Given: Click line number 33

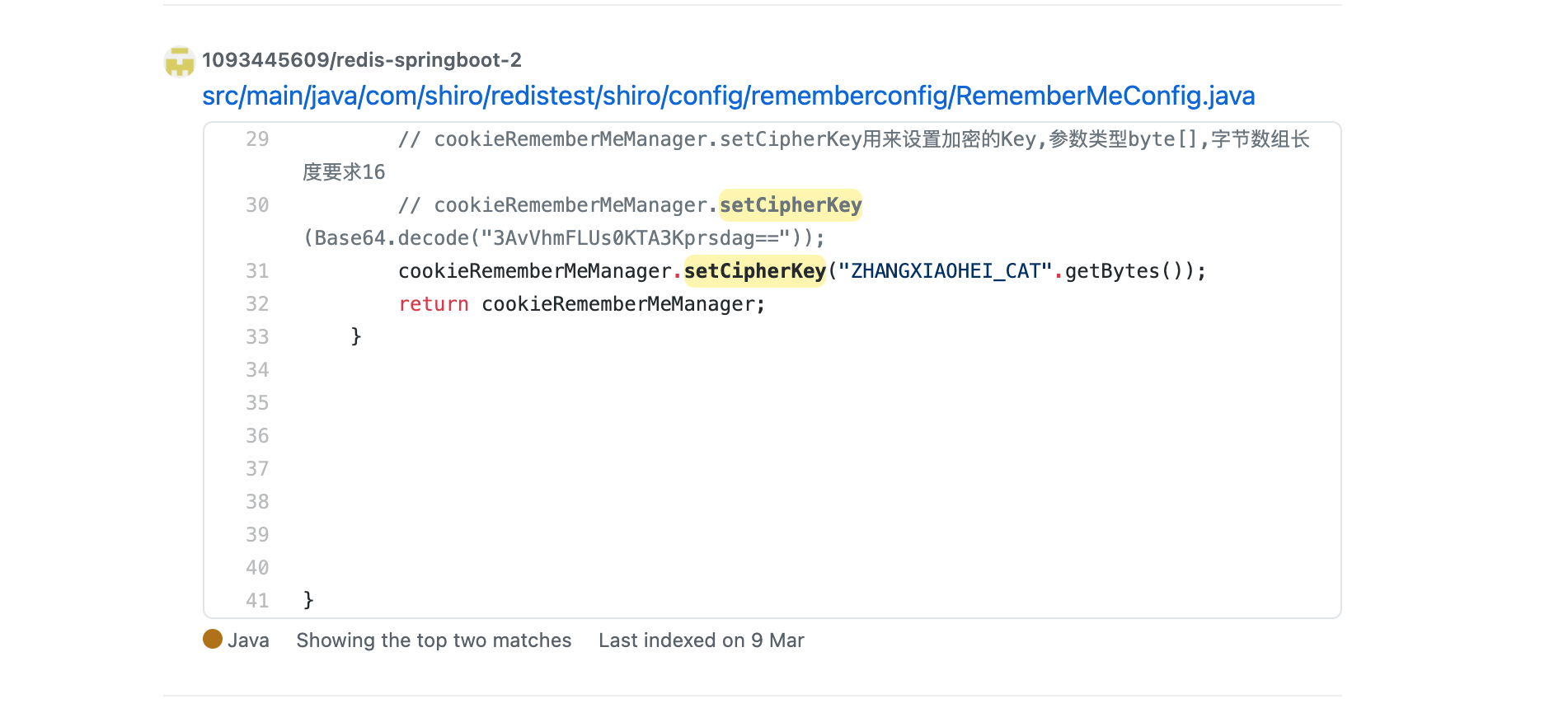Looking at the screenshot, I should click(x=257, y=337).
